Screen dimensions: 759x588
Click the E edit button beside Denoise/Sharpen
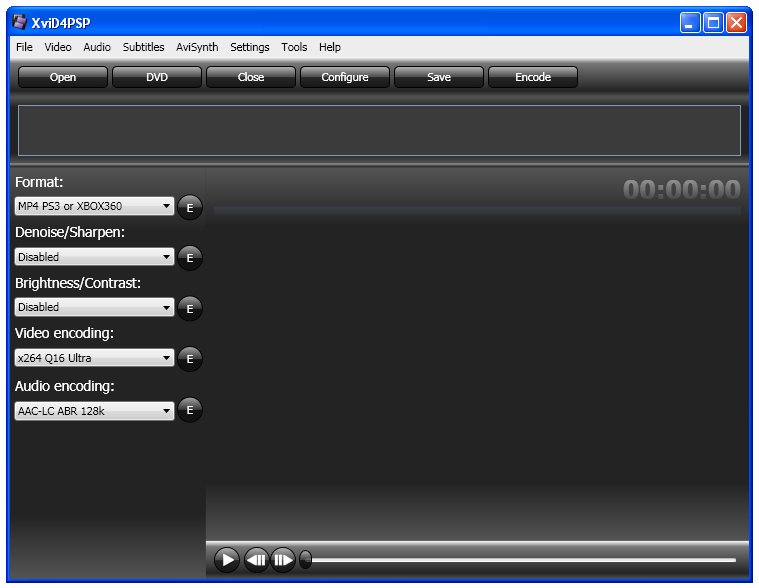pos(190,258)
